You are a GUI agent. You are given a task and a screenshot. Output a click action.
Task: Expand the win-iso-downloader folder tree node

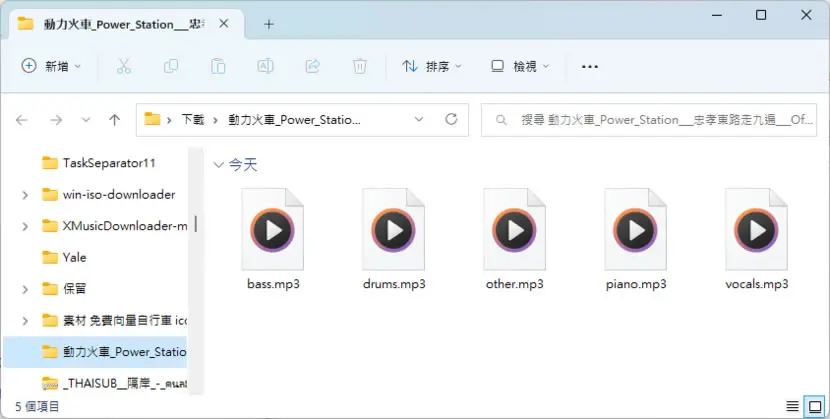pyautogui.click(x=25, y=195)
